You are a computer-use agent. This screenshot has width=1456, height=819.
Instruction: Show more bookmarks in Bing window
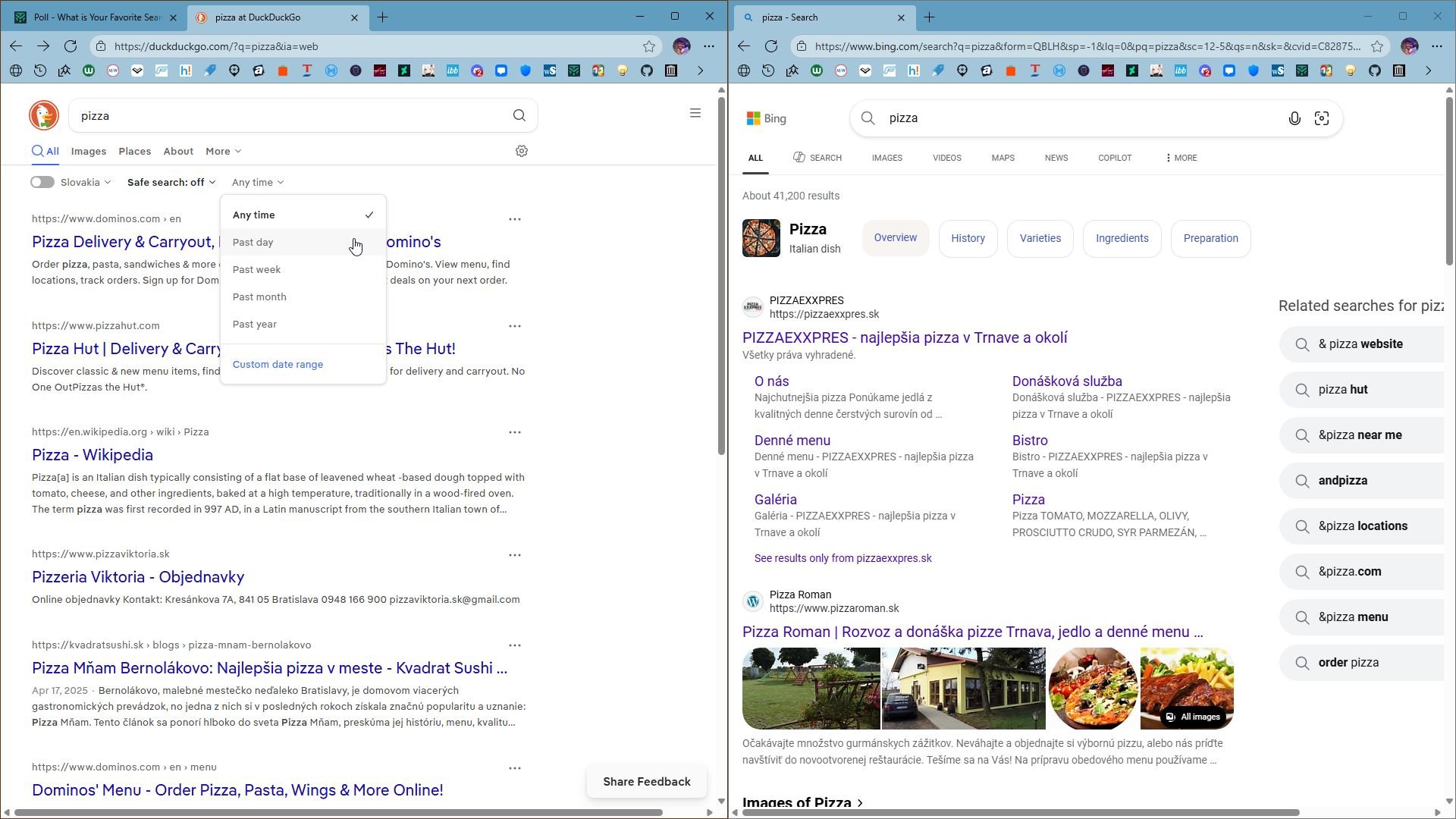click(x=1428, y=71)
